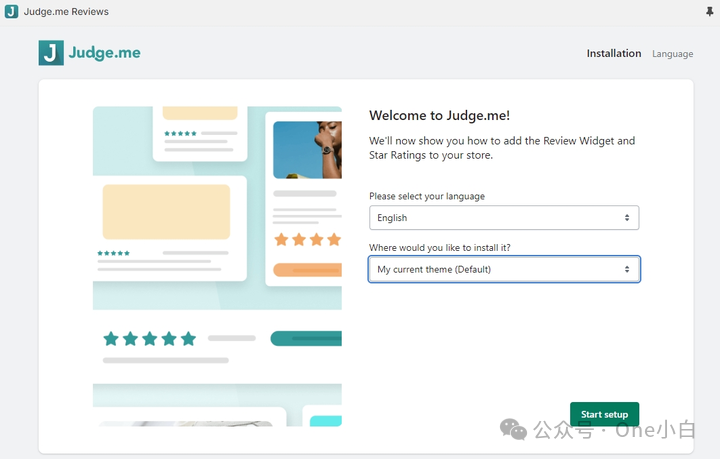Click the pin icon in the top-right corner
This screenshot has height=459, width=720.
(709, 12)
